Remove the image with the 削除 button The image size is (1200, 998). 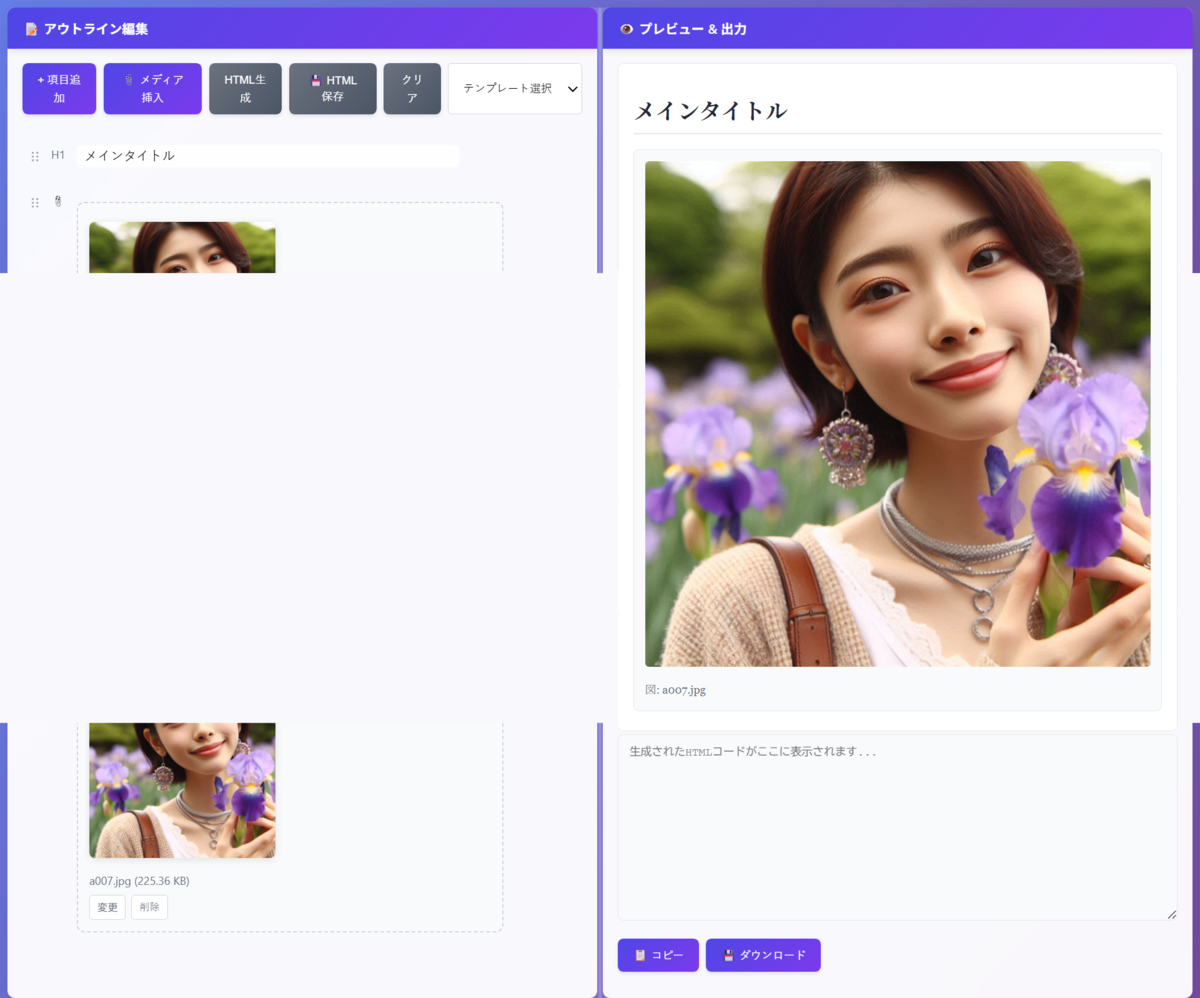pyautogui.click(x=149, y=907)
